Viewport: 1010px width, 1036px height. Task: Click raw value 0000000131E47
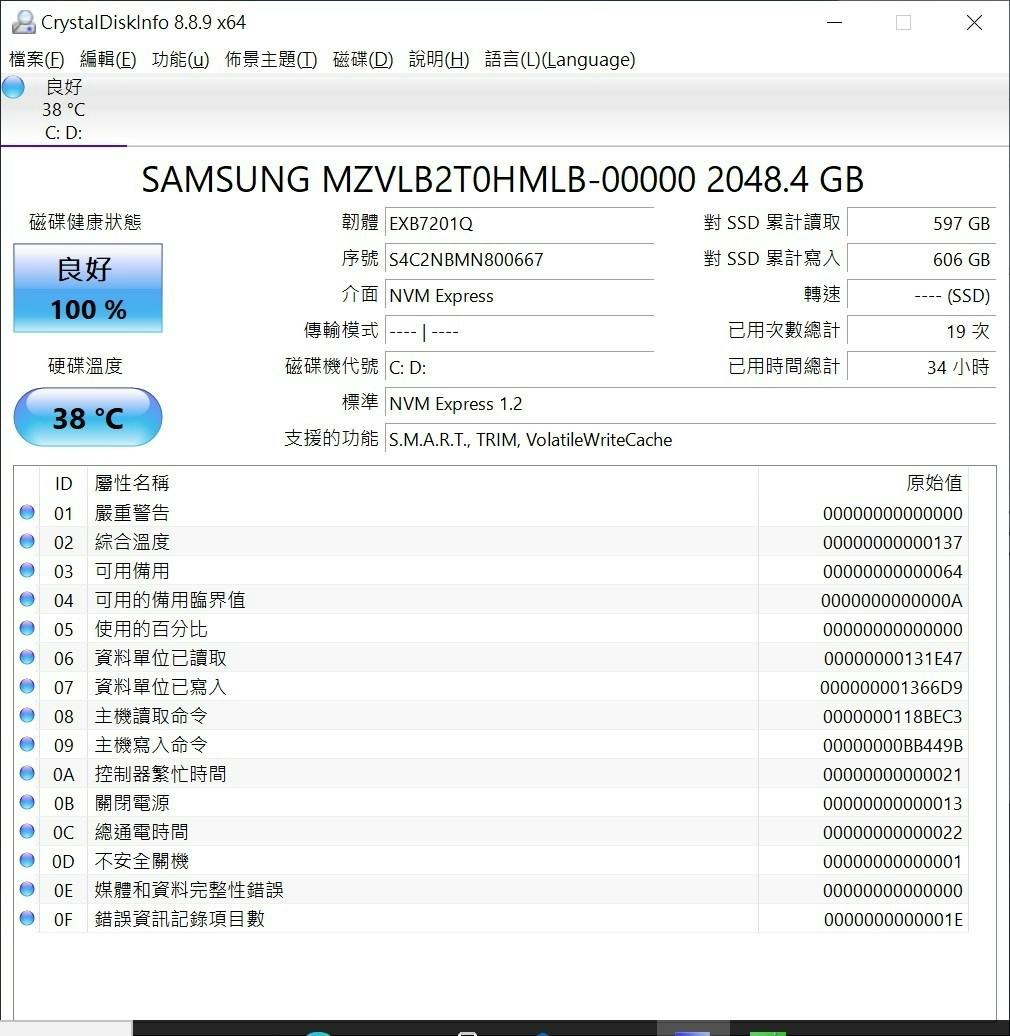coord(893,659)
